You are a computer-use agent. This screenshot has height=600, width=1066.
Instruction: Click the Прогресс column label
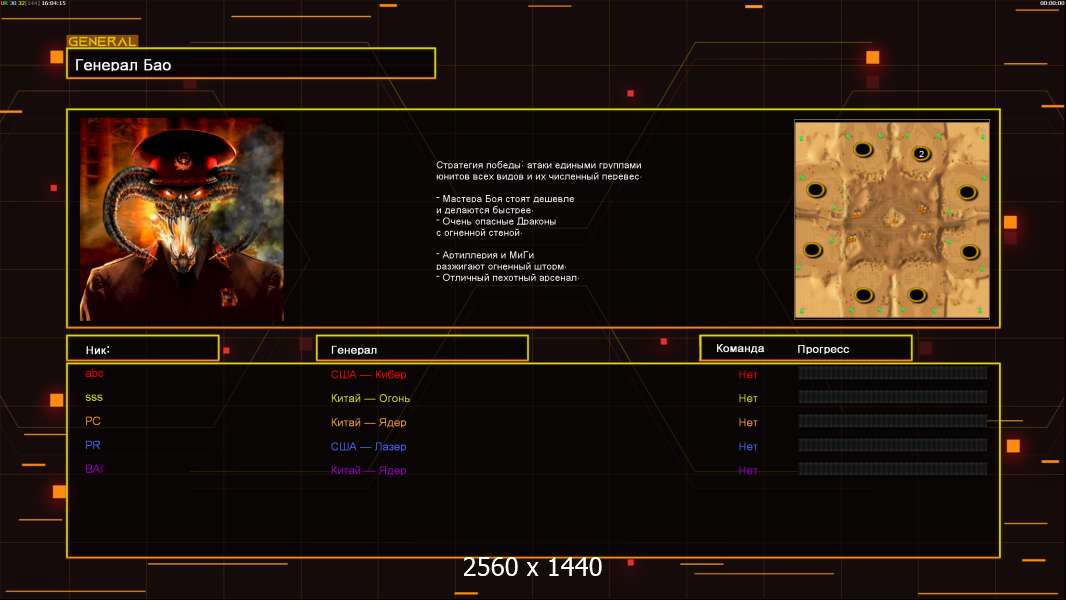(x=823, y=349)
